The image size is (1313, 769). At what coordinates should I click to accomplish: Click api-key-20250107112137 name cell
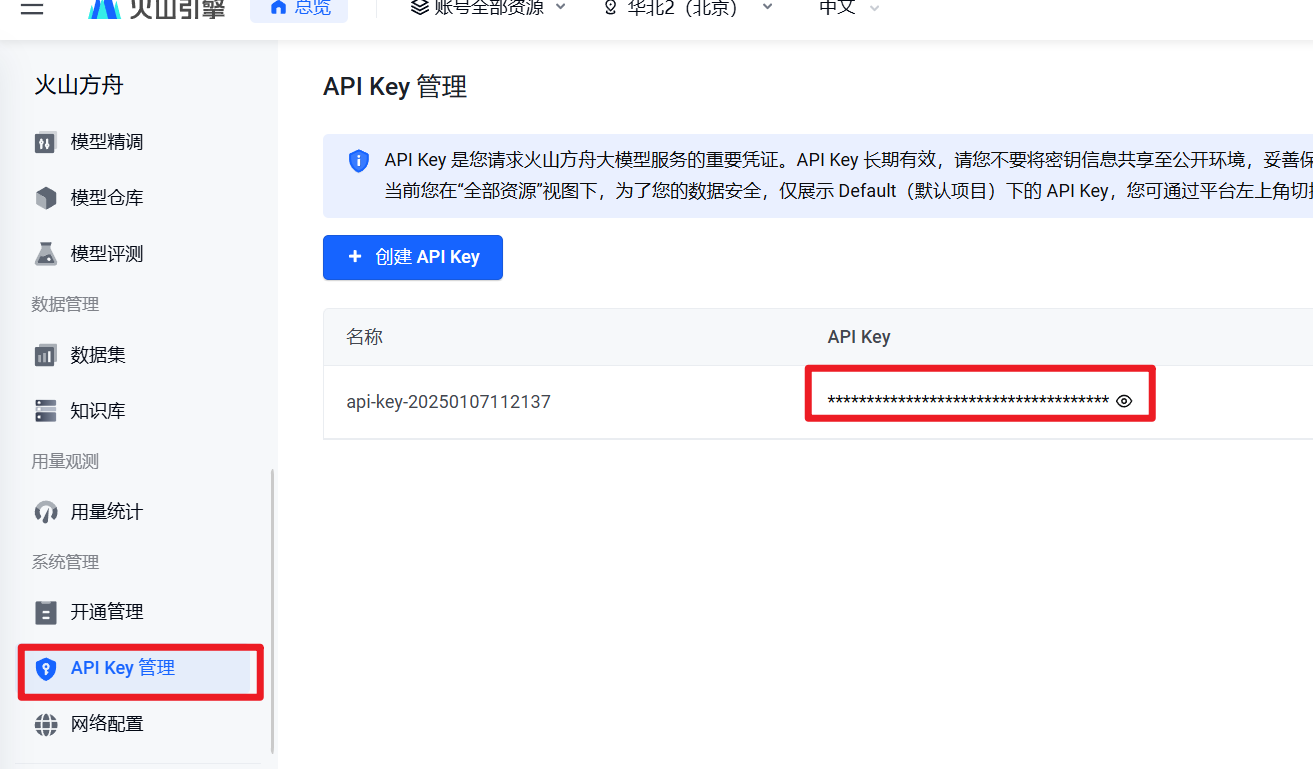coord(448,402)
